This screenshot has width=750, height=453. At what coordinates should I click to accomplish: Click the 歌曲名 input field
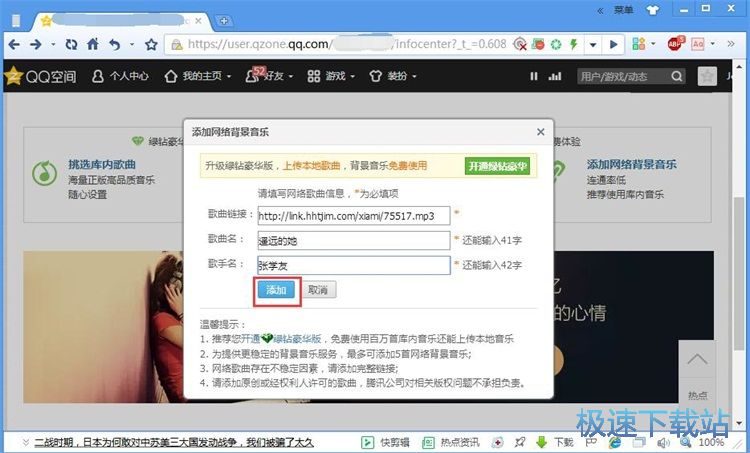click(353, 240)
